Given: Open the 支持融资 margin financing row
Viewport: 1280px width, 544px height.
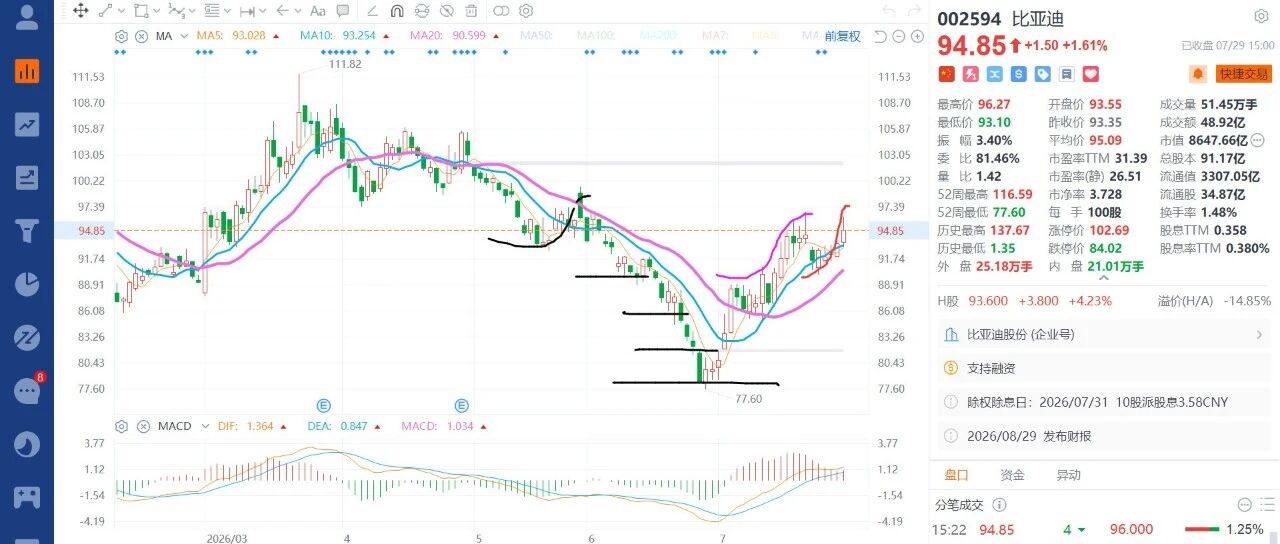Looking at the screenshot, I should [x=1104, y=368].
